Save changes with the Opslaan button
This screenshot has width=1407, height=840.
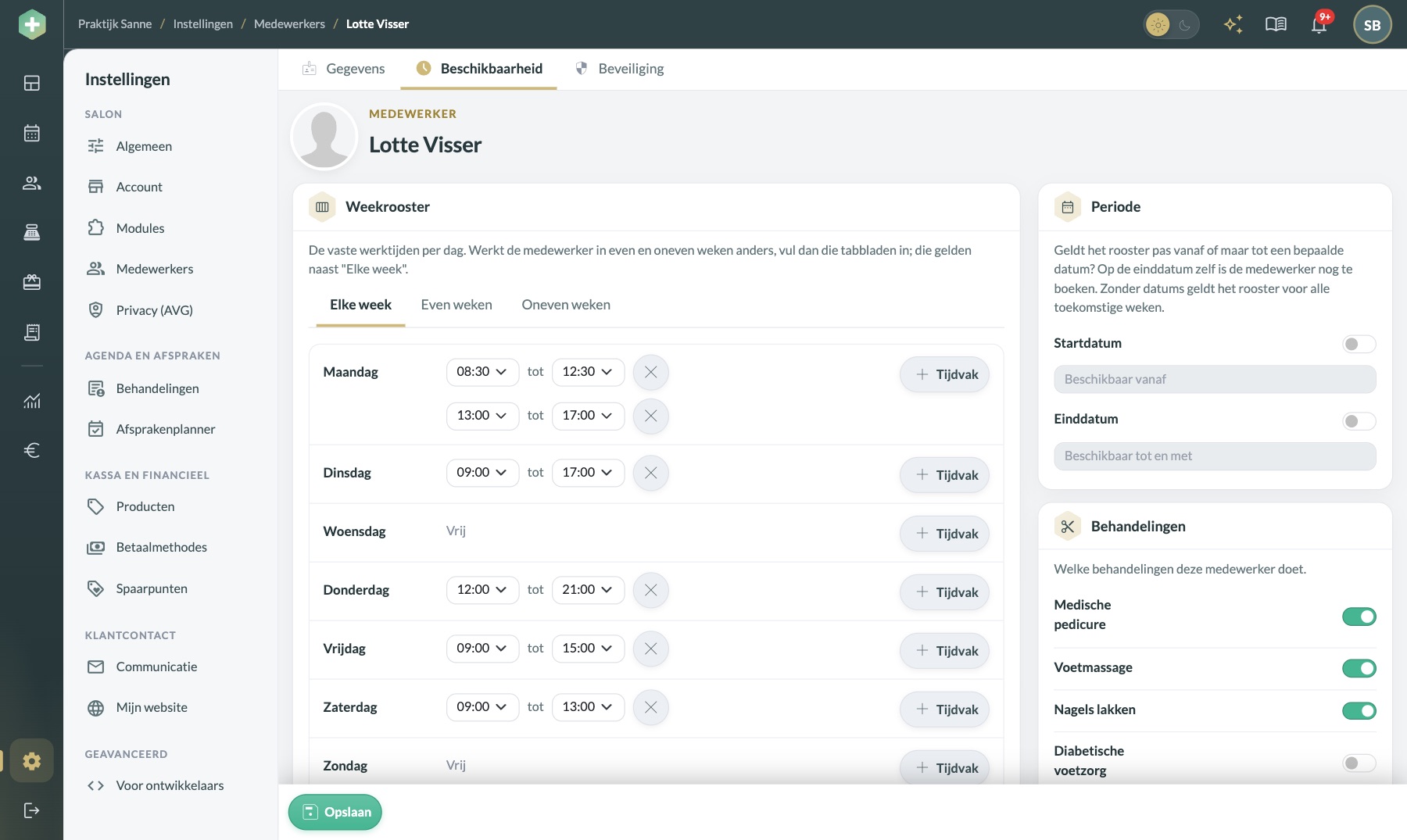point(335,812)
